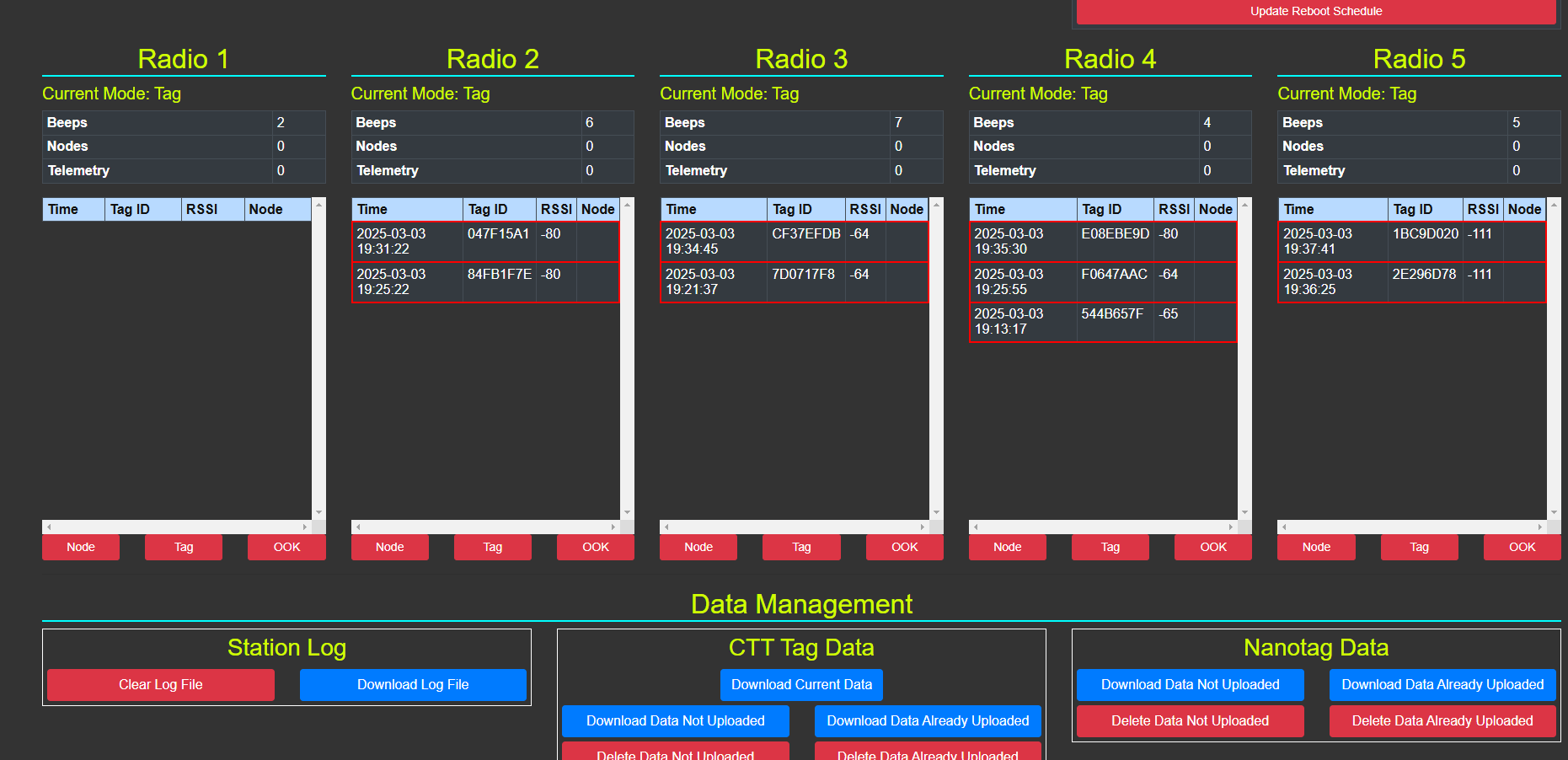Click the scroll-up arrow in Radio 4 table

coord(1244,205)
